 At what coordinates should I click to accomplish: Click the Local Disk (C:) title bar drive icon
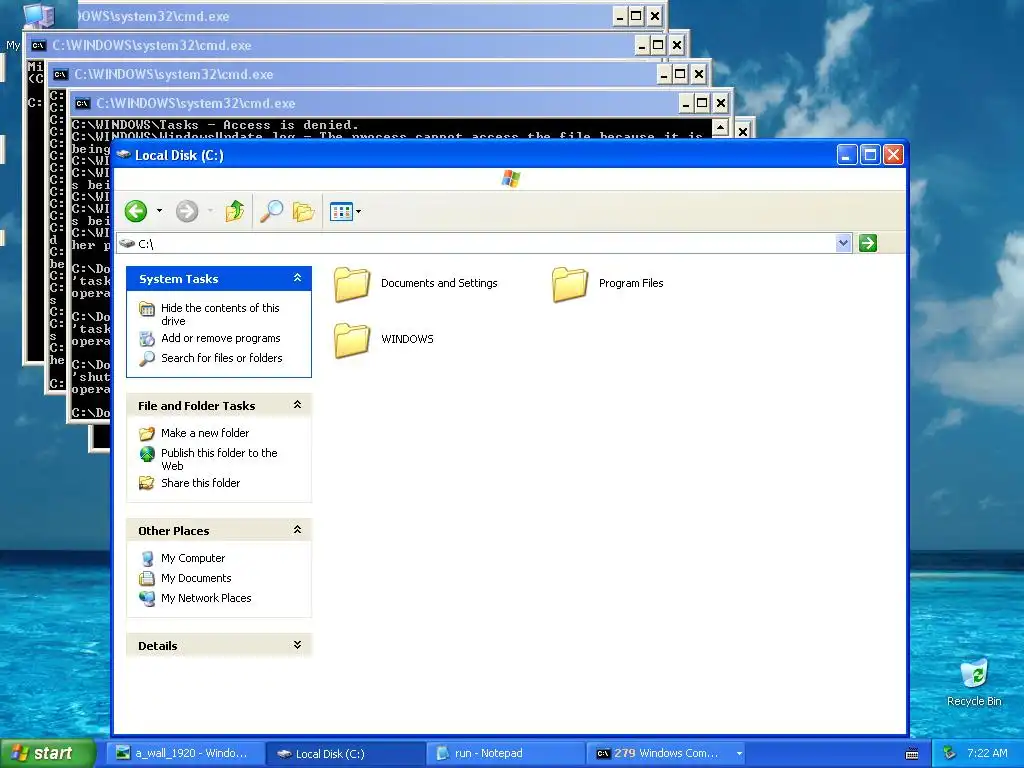coord(123,155)
